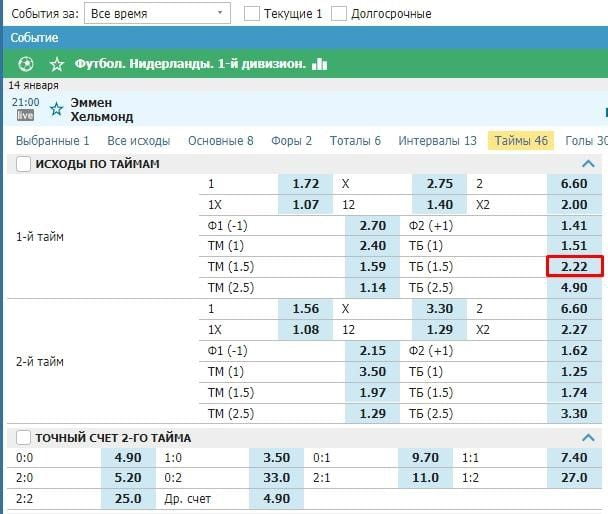Pick 2nd half 12 odds 1.29

(x=439, y=329)
